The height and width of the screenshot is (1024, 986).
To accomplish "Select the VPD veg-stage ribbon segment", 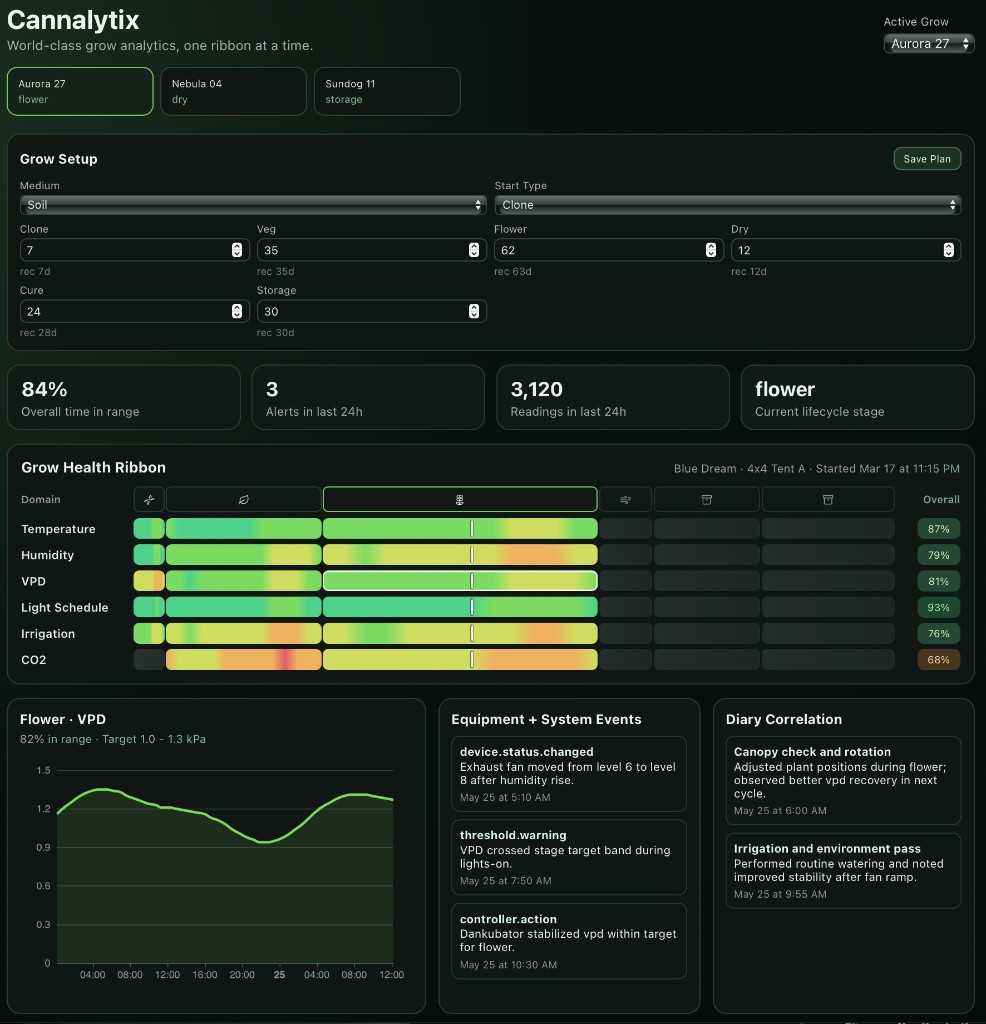I will 244,581.
